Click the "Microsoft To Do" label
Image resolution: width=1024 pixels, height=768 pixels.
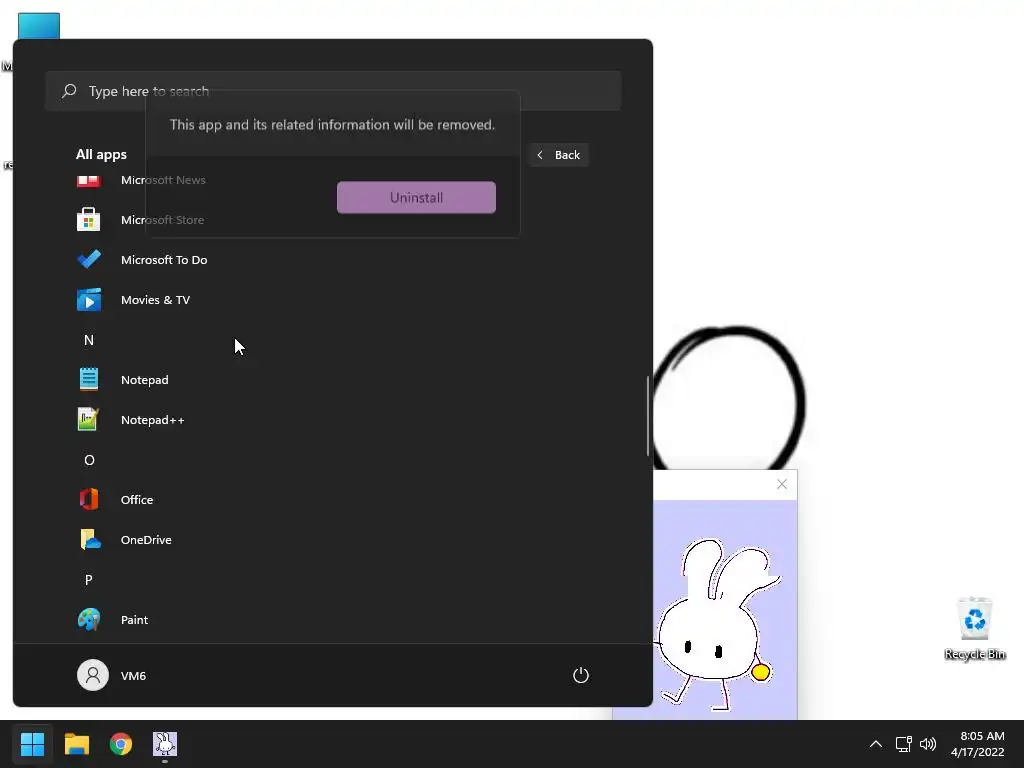coord(164,260)
